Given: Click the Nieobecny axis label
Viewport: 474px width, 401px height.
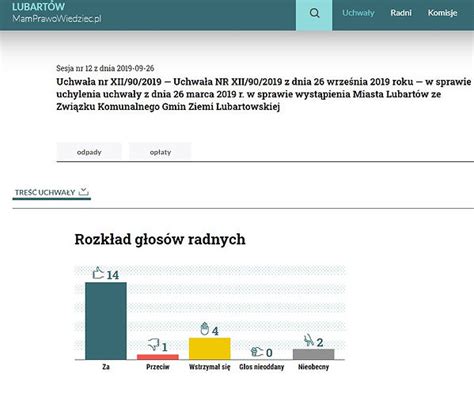Looking at the screenshot, I should tap(313, 367).
